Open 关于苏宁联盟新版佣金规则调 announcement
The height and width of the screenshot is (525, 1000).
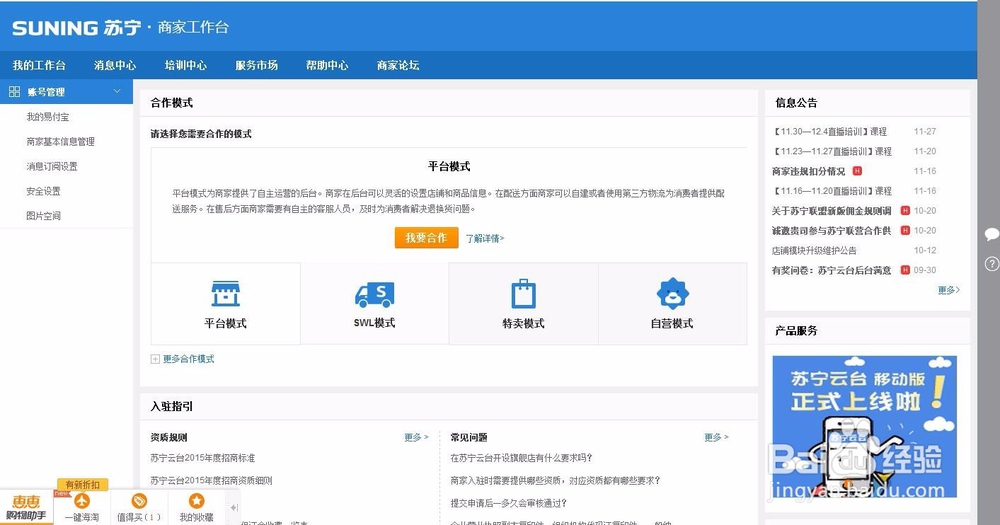pos(832,211)
